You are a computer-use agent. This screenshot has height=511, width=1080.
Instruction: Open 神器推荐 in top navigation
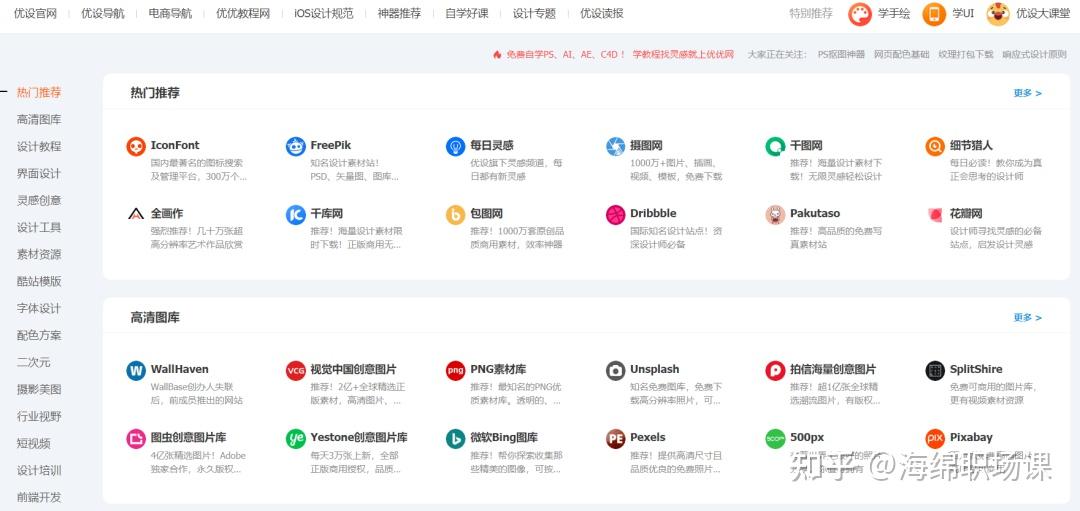399,13
